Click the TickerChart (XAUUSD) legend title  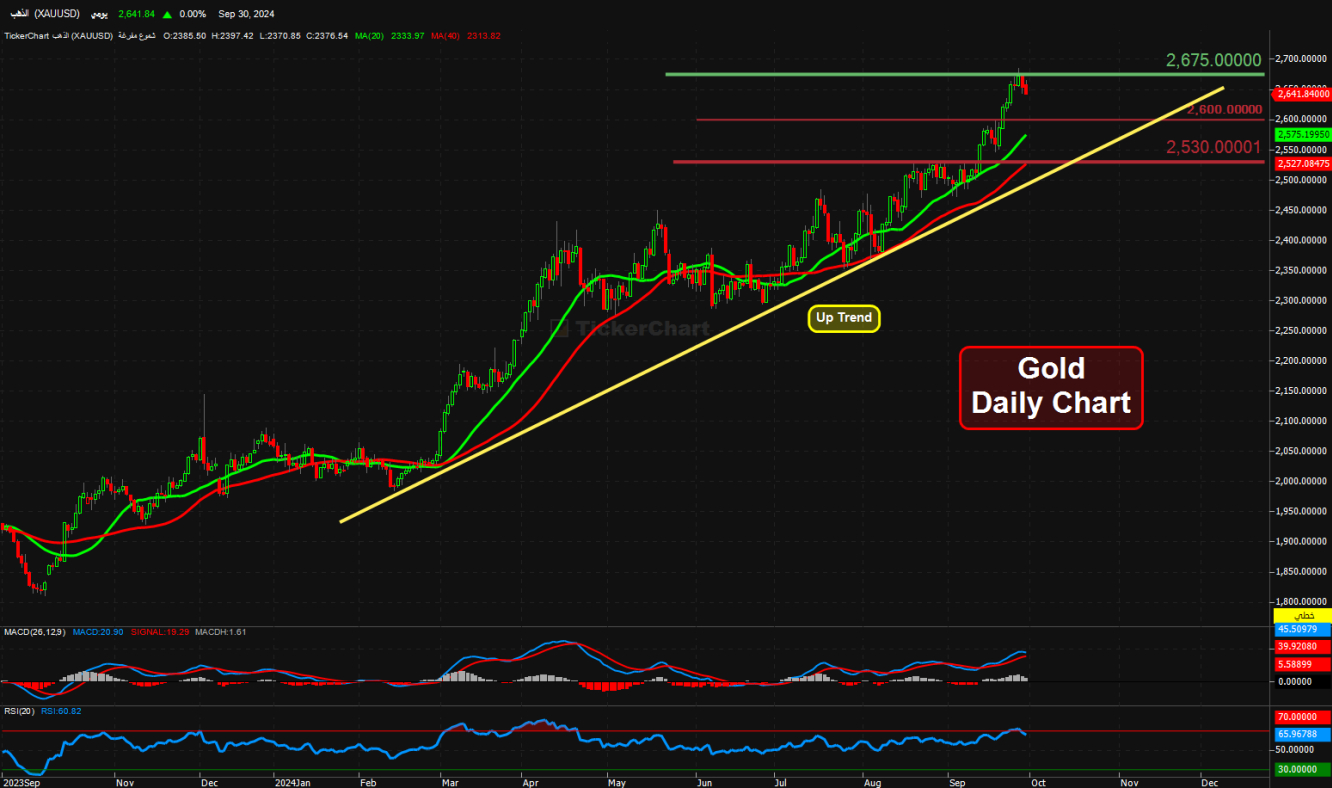click(x=59, y=36)
